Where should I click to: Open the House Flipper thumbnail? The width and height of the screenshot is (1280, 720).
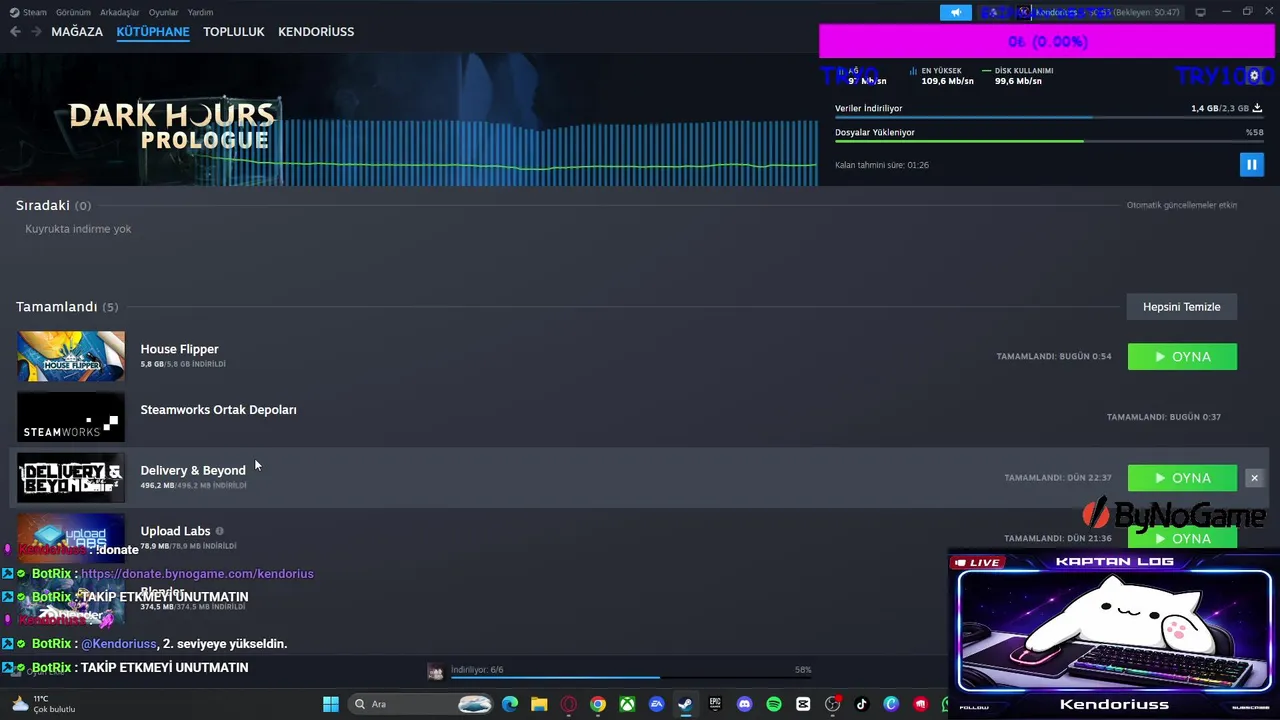pyautogui.click(x=71, y=356)
